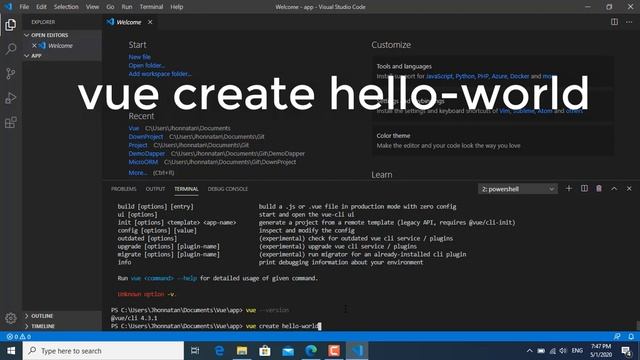Screen dimensions: 640x360
Task: Close Welcome in Open Editors list
Action: 34,45
